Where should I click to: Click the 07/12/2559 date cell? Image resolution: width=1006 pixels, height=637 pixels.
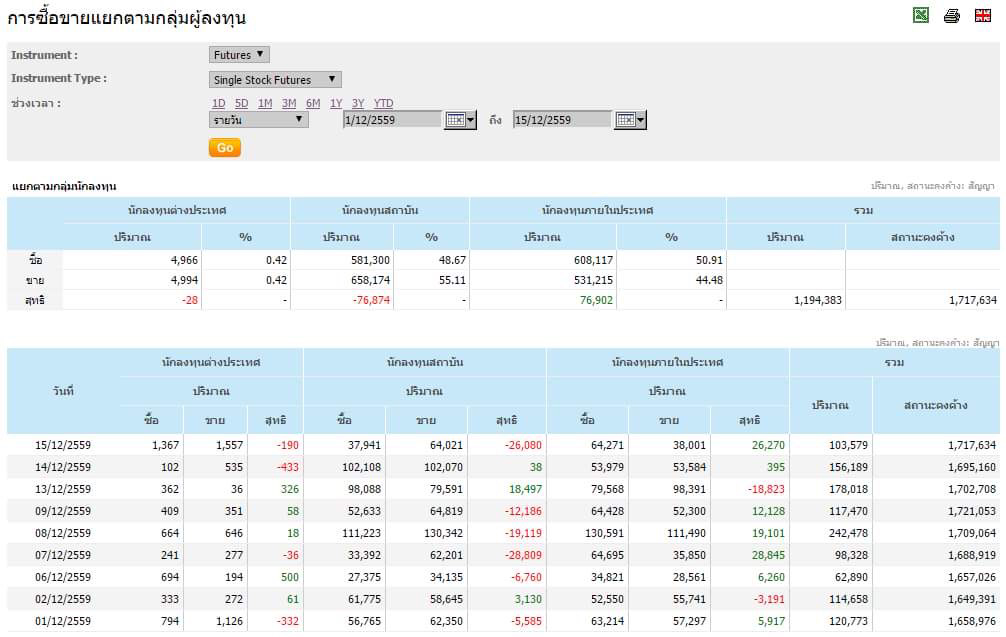[63, 555]
